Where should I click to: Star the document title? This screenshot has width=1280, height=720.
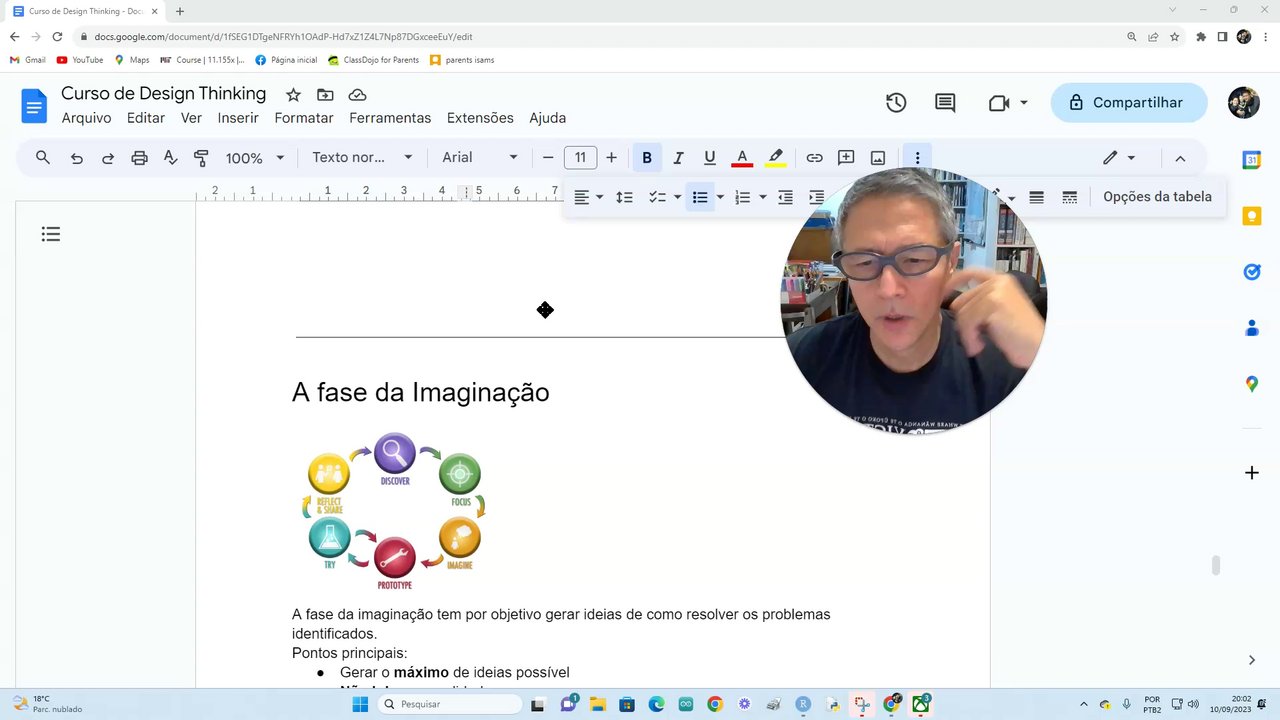click(293, 95)
